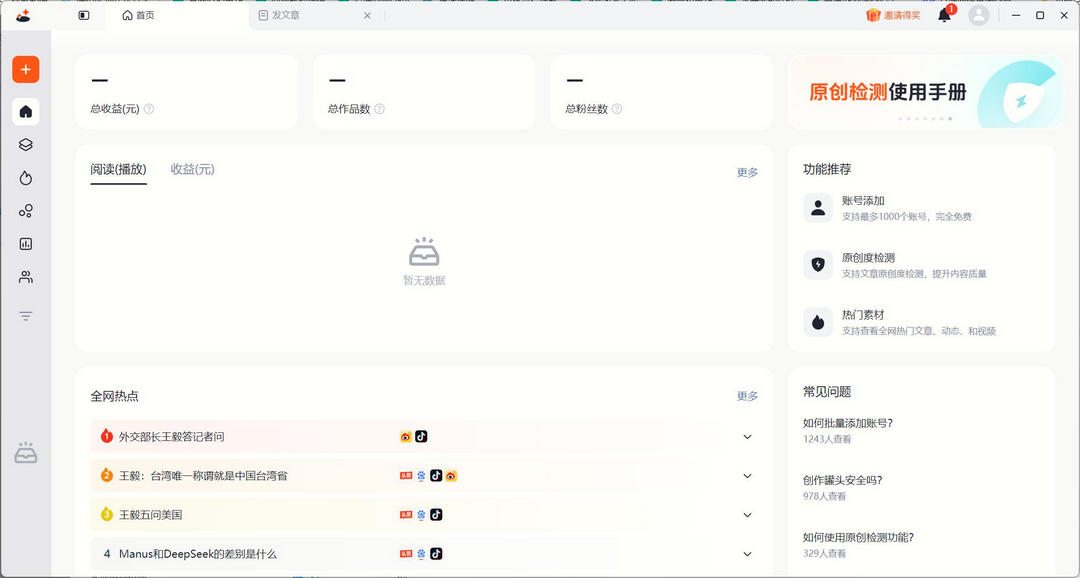The image size is (1080, 578).
Task: Click the Douyin icon beside 外交部长王毅答记者问
Action: [421, 436]
